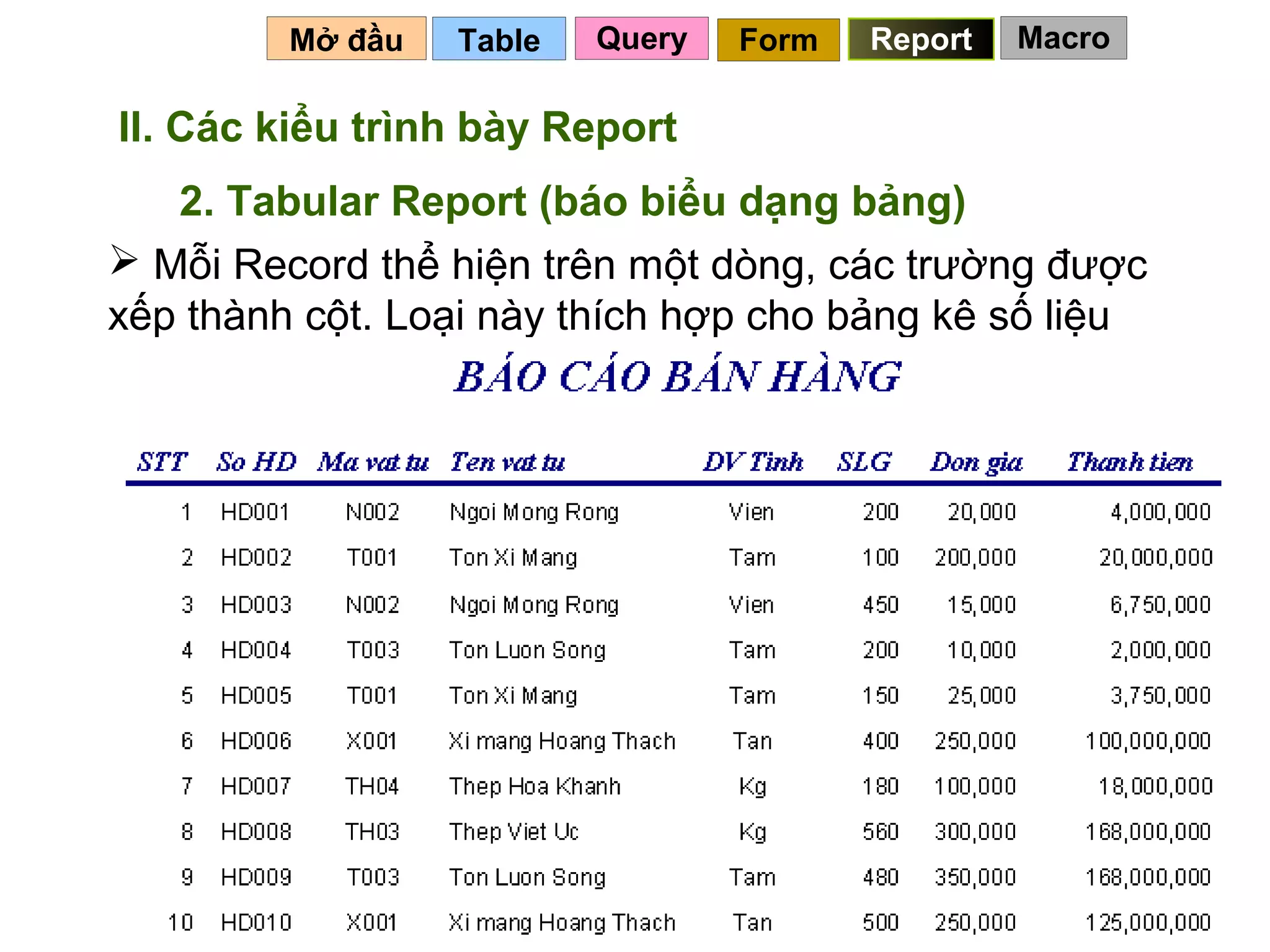
Task: Click the 'Ten vat tu' column header
Action: point(507,462)
